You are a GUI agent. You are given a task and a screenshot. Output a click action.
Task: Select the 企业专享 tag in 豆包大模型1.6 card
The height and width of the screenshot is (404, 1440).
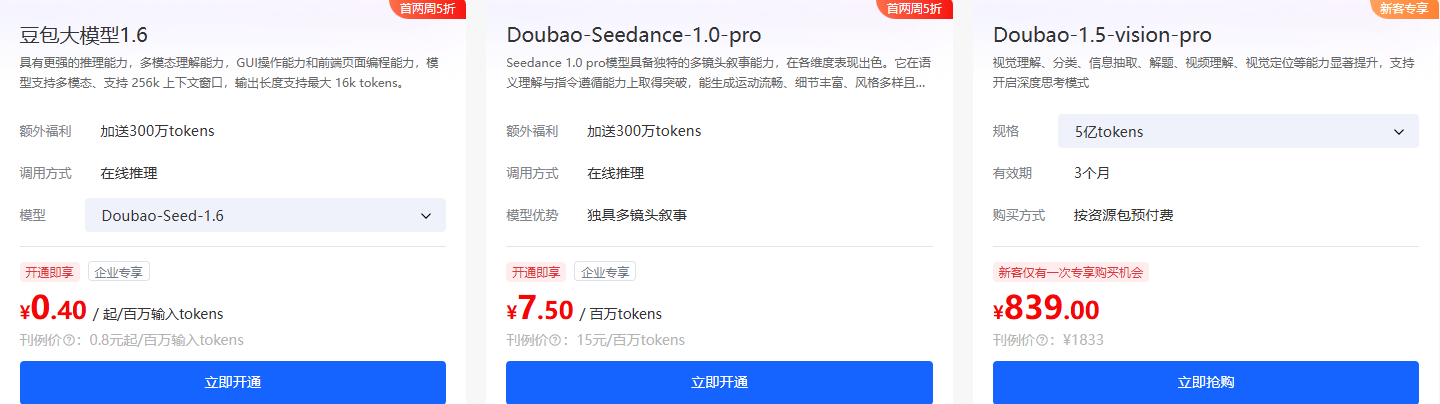[x=119, y=272]
